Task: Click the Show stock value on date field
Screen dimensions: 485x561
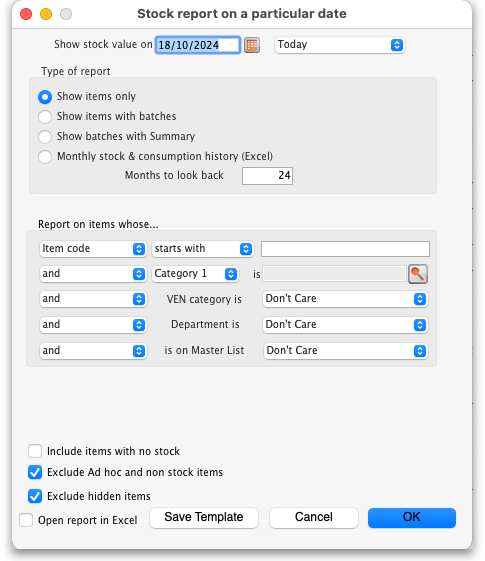Action: coord(198,45)
